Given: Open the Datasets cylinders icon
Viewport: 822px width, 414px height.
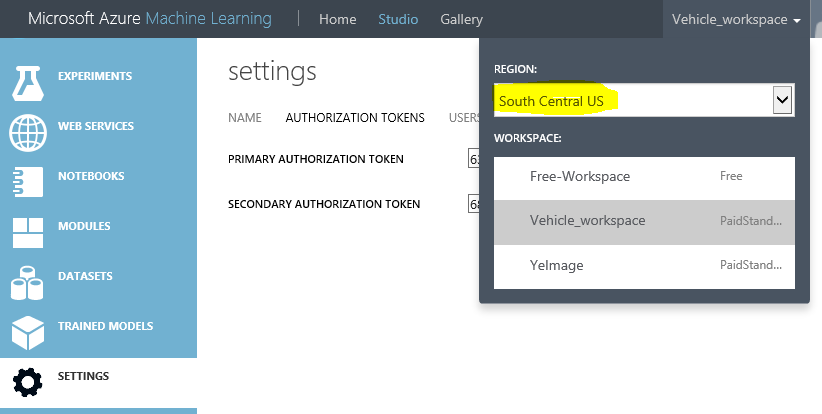Looking at the screenshot, I should (27, 283).
